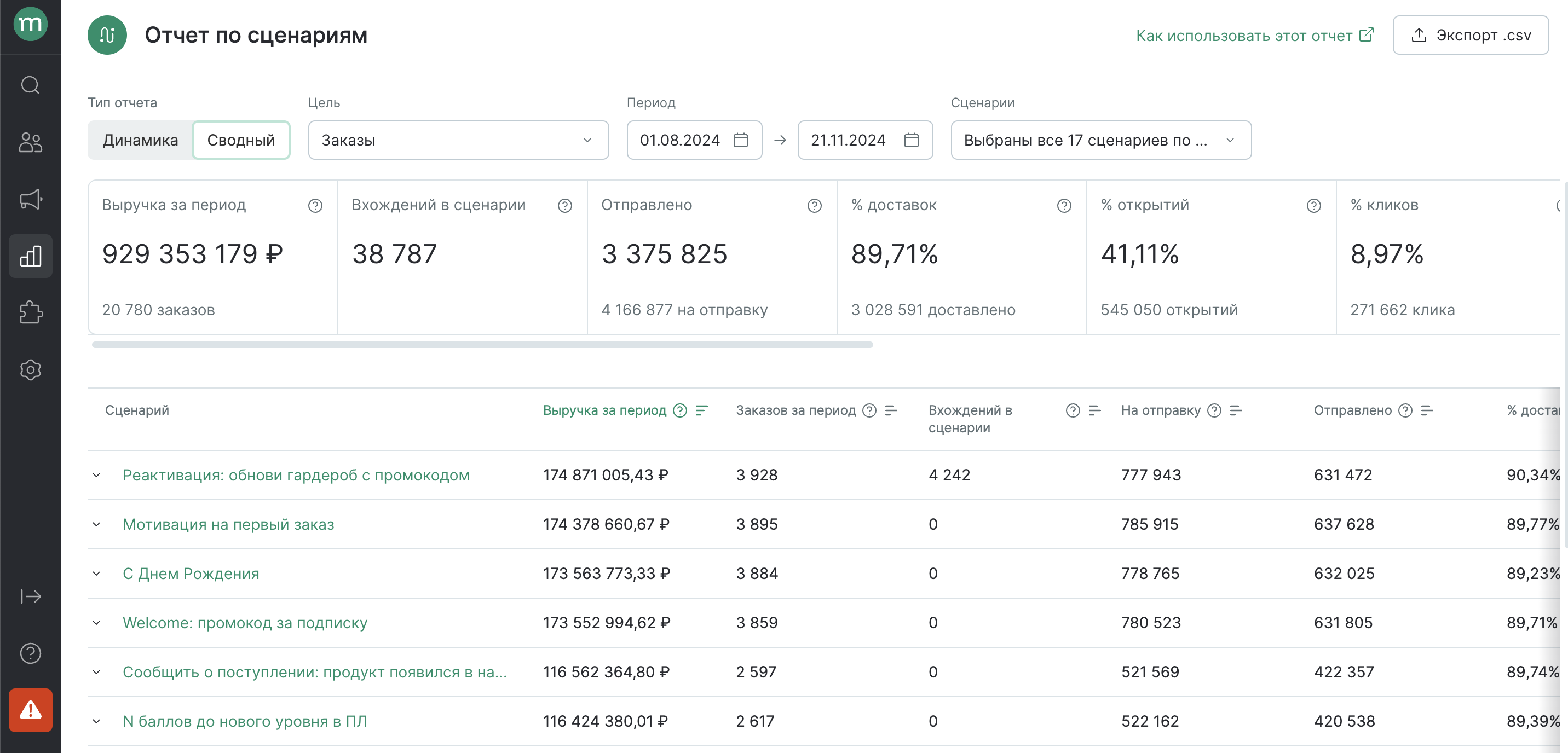
Task: Sort table by На отправку column icon
Action: pyautogui.click(x=1236, y=410)
